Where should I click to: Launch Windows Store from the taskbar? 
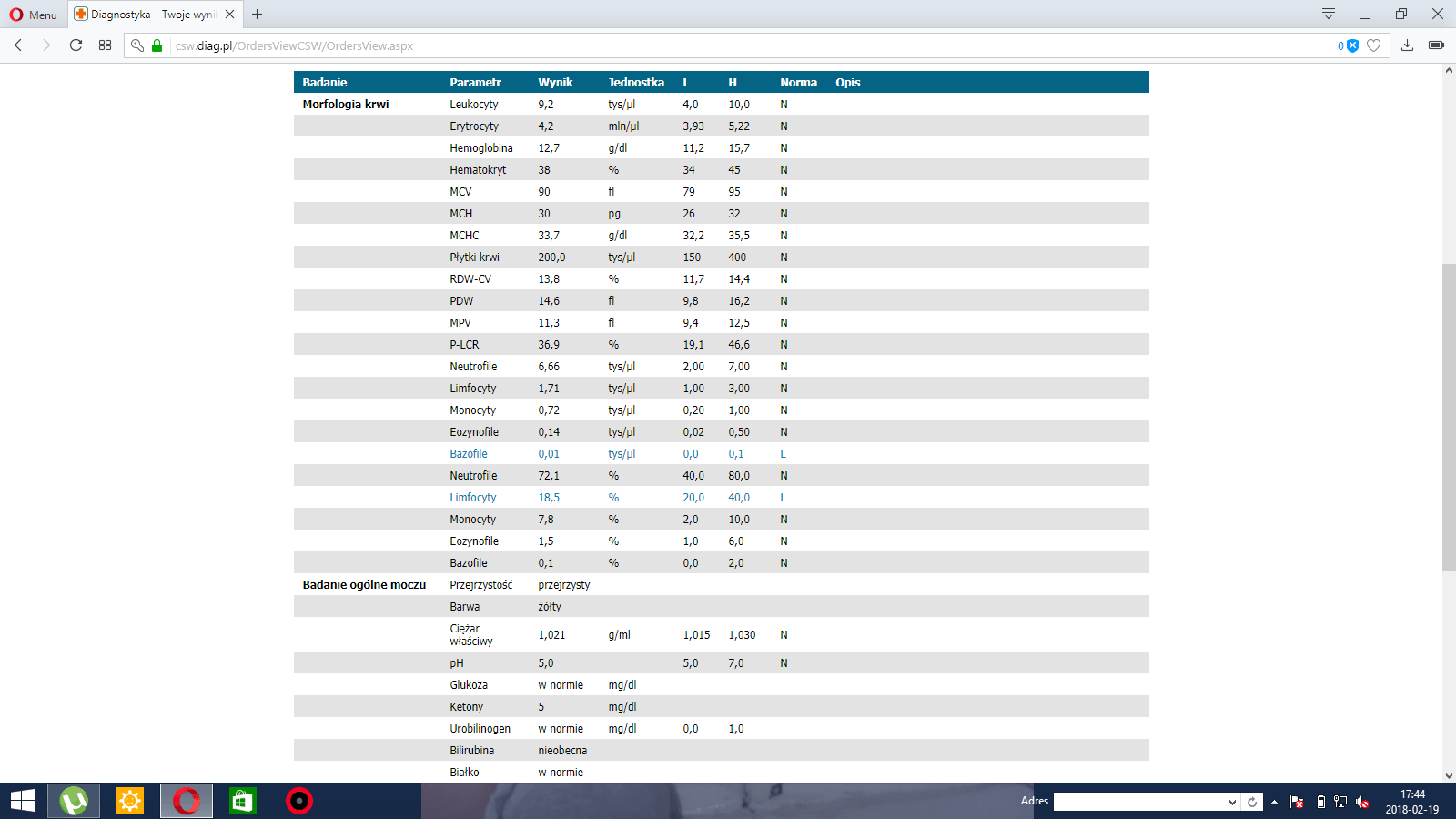pos(242,801)
